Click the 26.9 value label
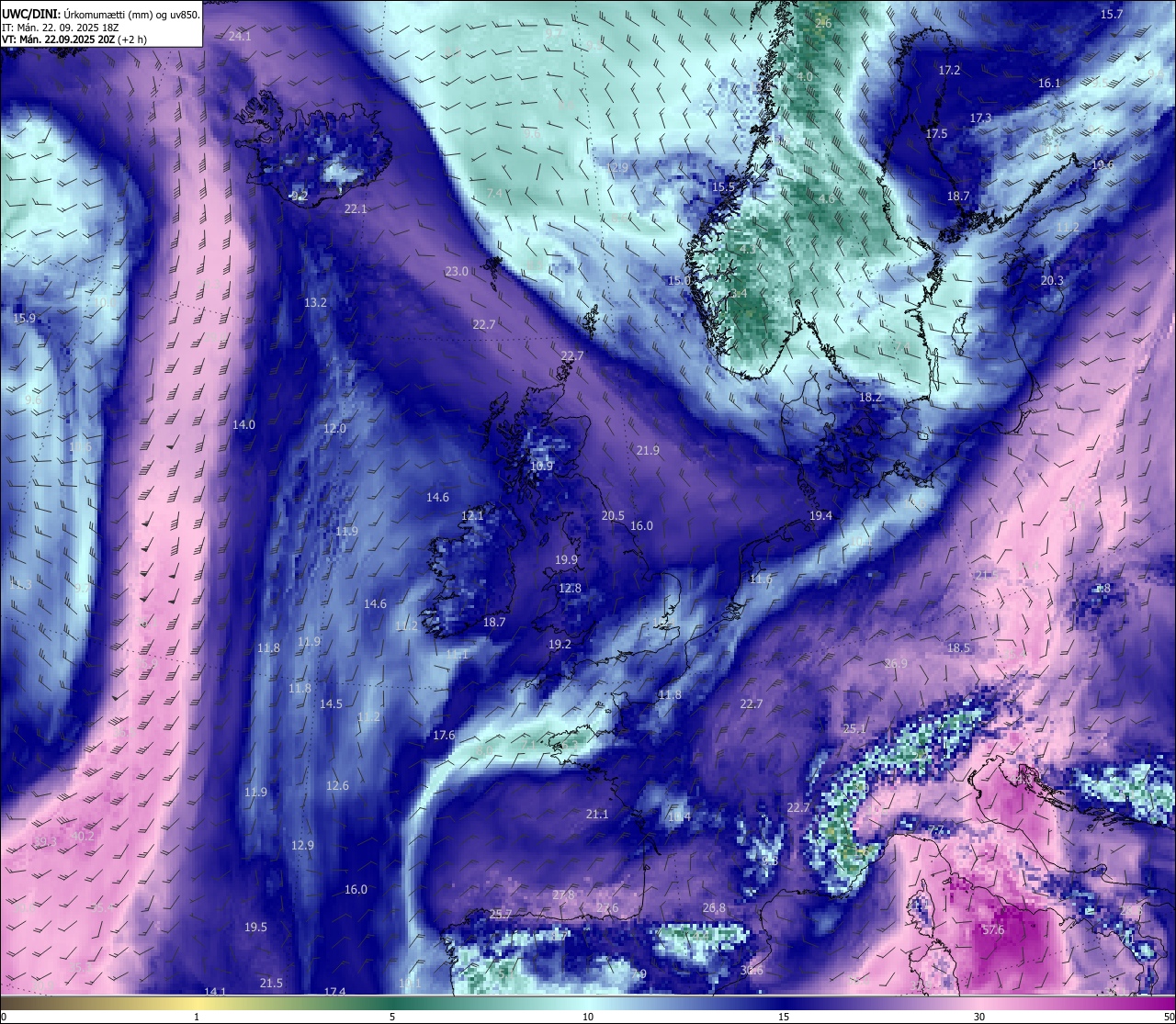This screenshot has height=1024, width=1176. (x=896, y=664)
